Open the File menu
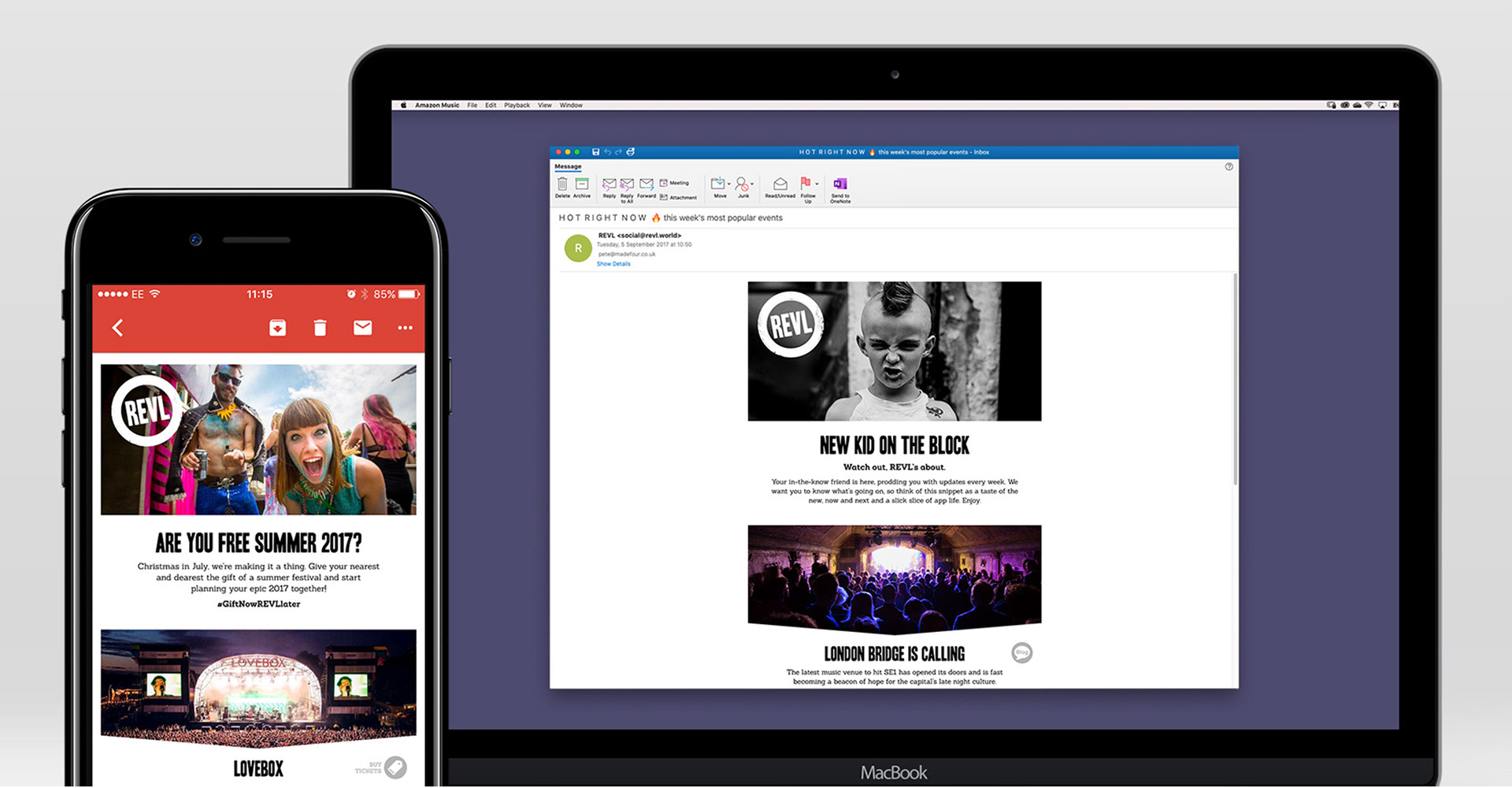Screen dimensions: 1512x788 (472, 105)
